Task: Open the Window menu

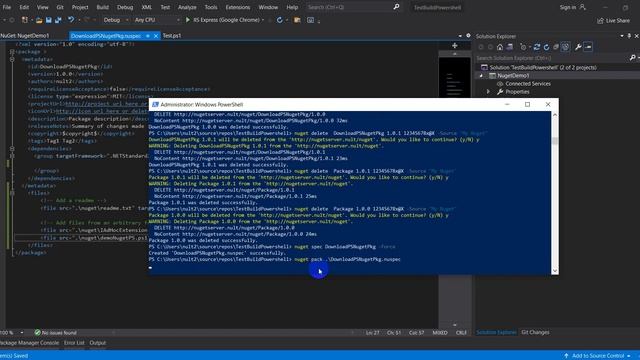Action: pyautogui.click(x=268, y=7)
